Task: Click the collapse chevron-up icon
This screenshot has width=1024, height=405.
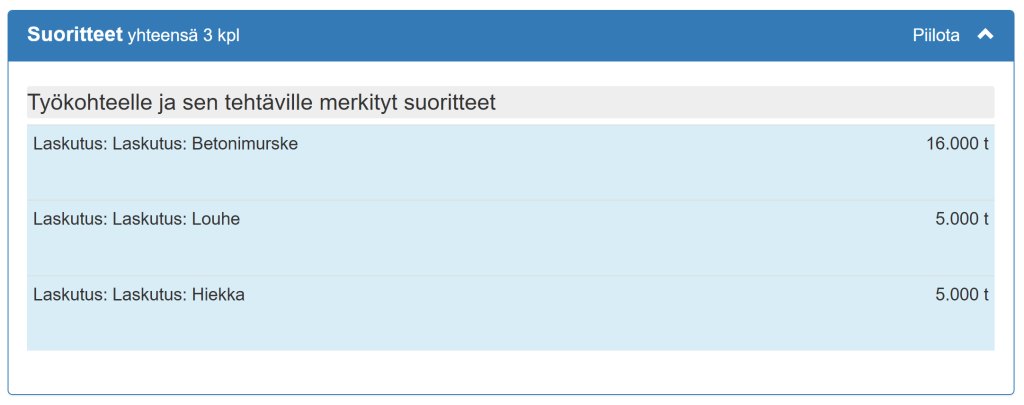Action: (x=985, y=35)
